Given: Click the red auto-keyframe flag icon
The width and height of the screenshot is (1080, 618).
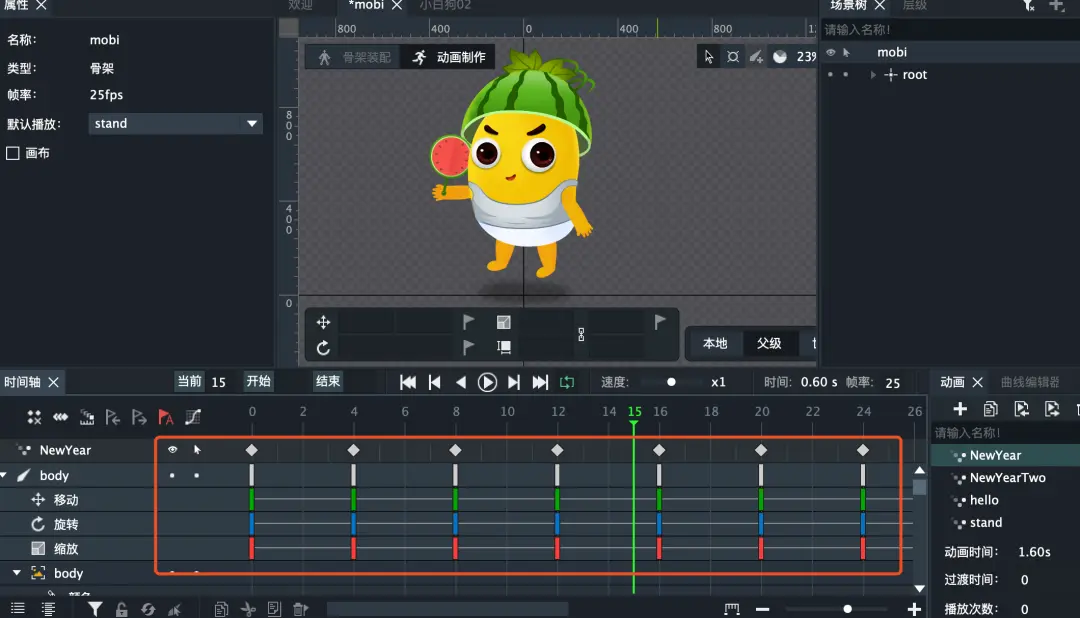Looking at the screenshot, I should click(x=165, y=417).
